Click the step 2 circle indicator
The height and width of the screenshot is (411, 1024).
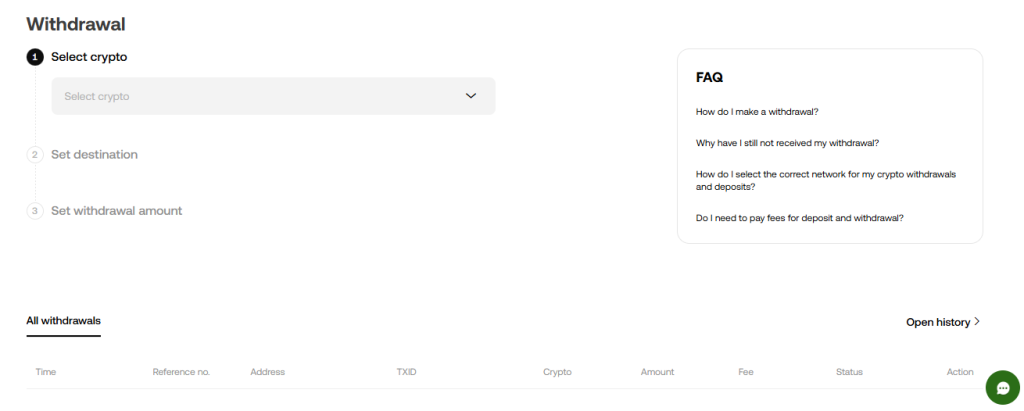35,155
